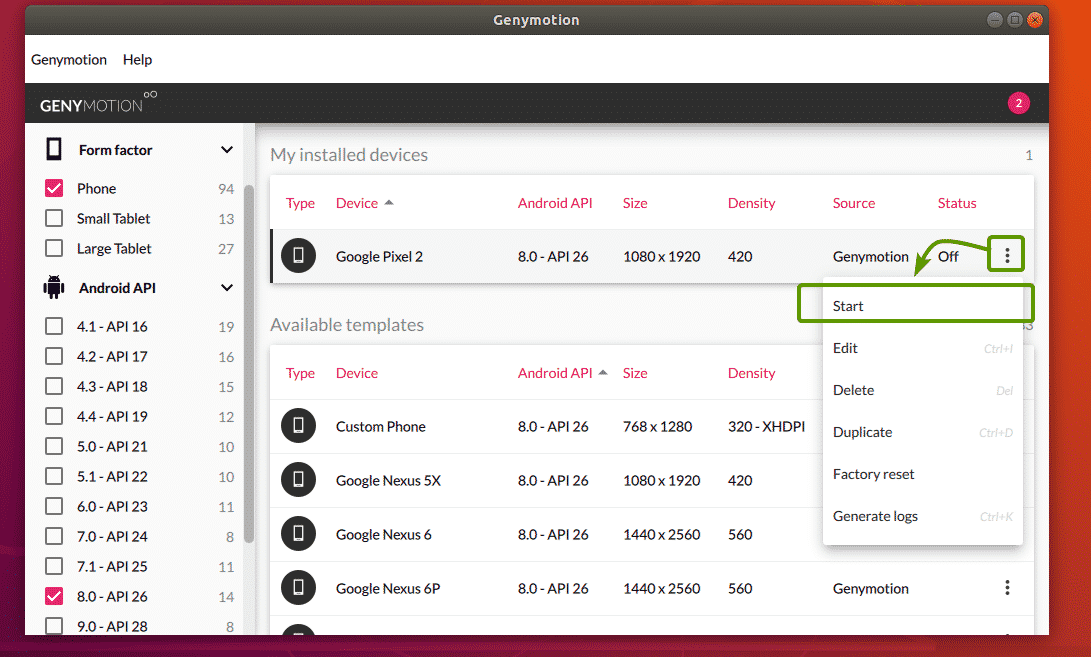Click the Custom Phone device icon

(298, 427)
